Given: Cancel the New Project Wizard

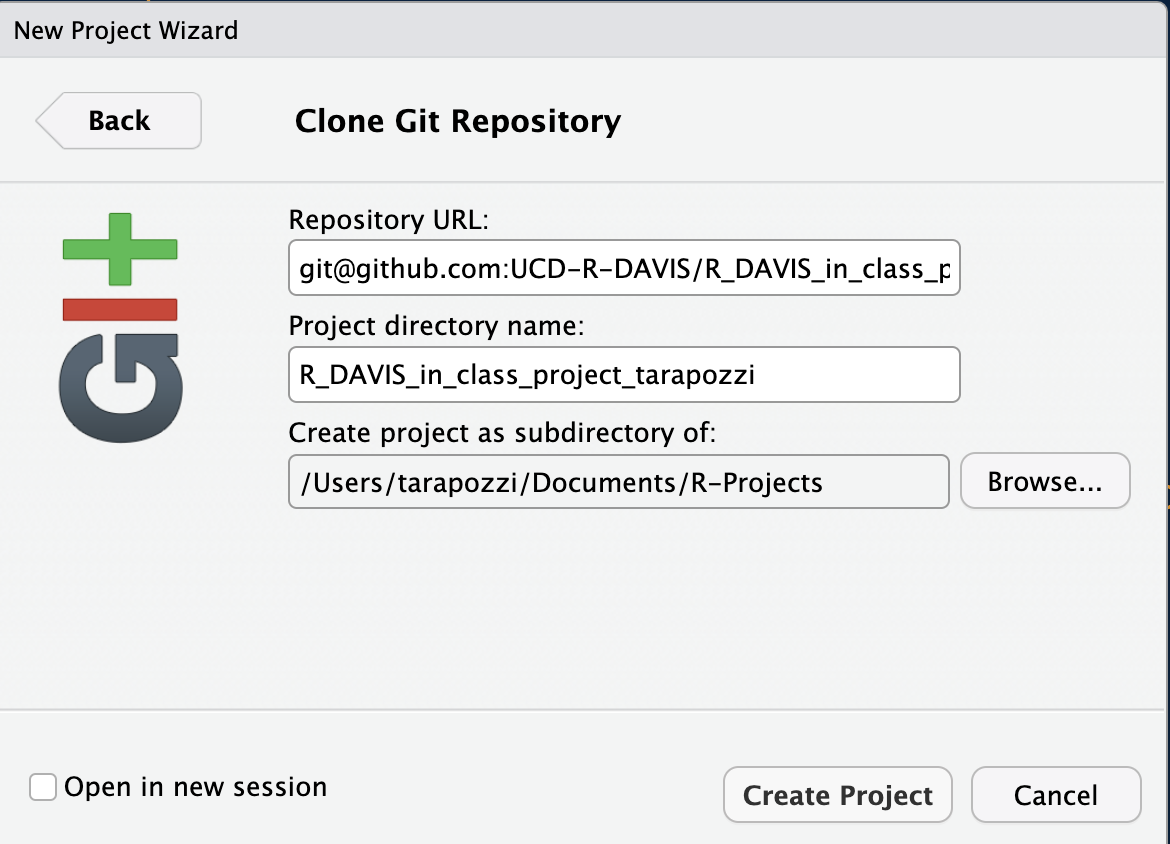Looking at the screenshot, I should [1055, 795].
